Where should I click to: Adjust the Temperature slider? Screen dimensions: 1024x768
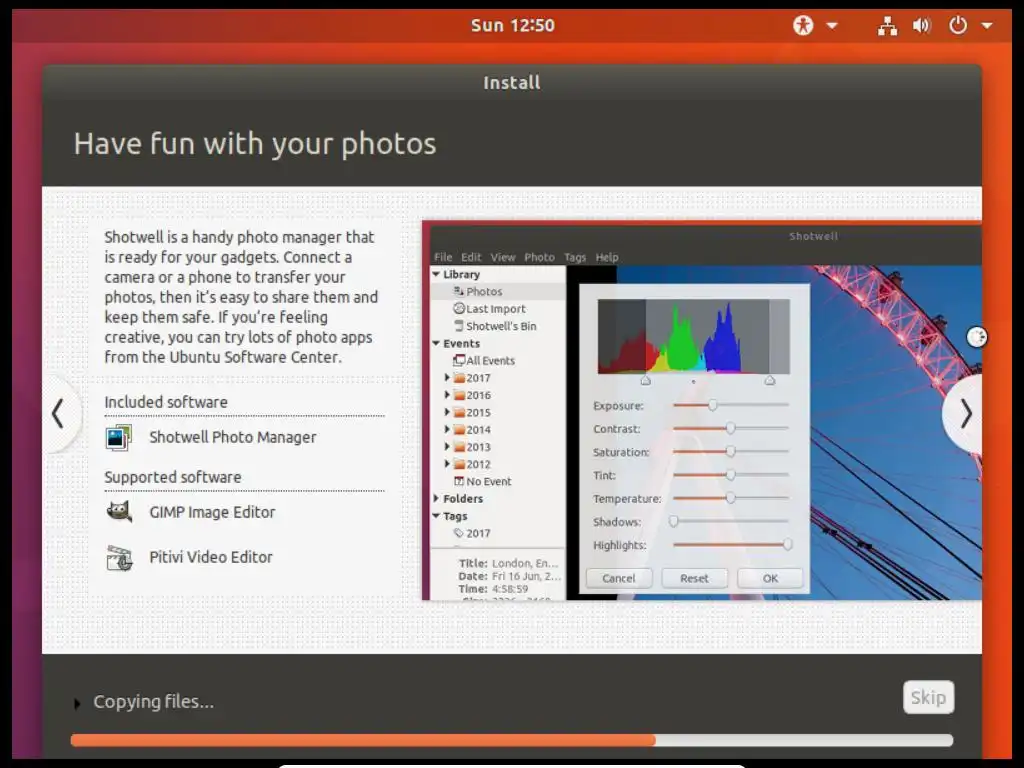click(x=731, y=498)
